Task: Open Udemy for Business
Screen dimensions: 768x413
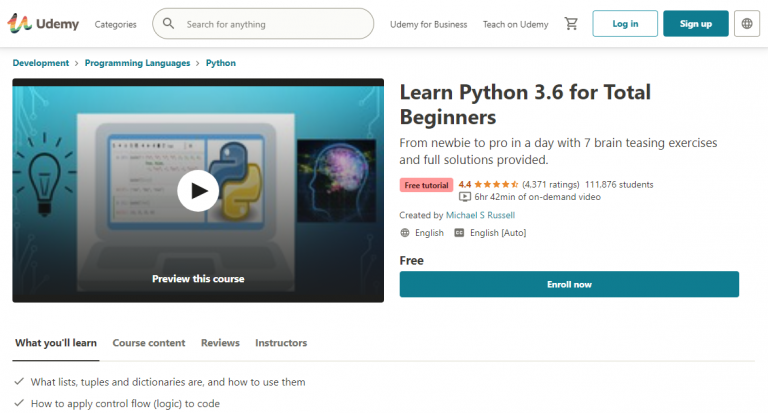Action: [428, 24]
